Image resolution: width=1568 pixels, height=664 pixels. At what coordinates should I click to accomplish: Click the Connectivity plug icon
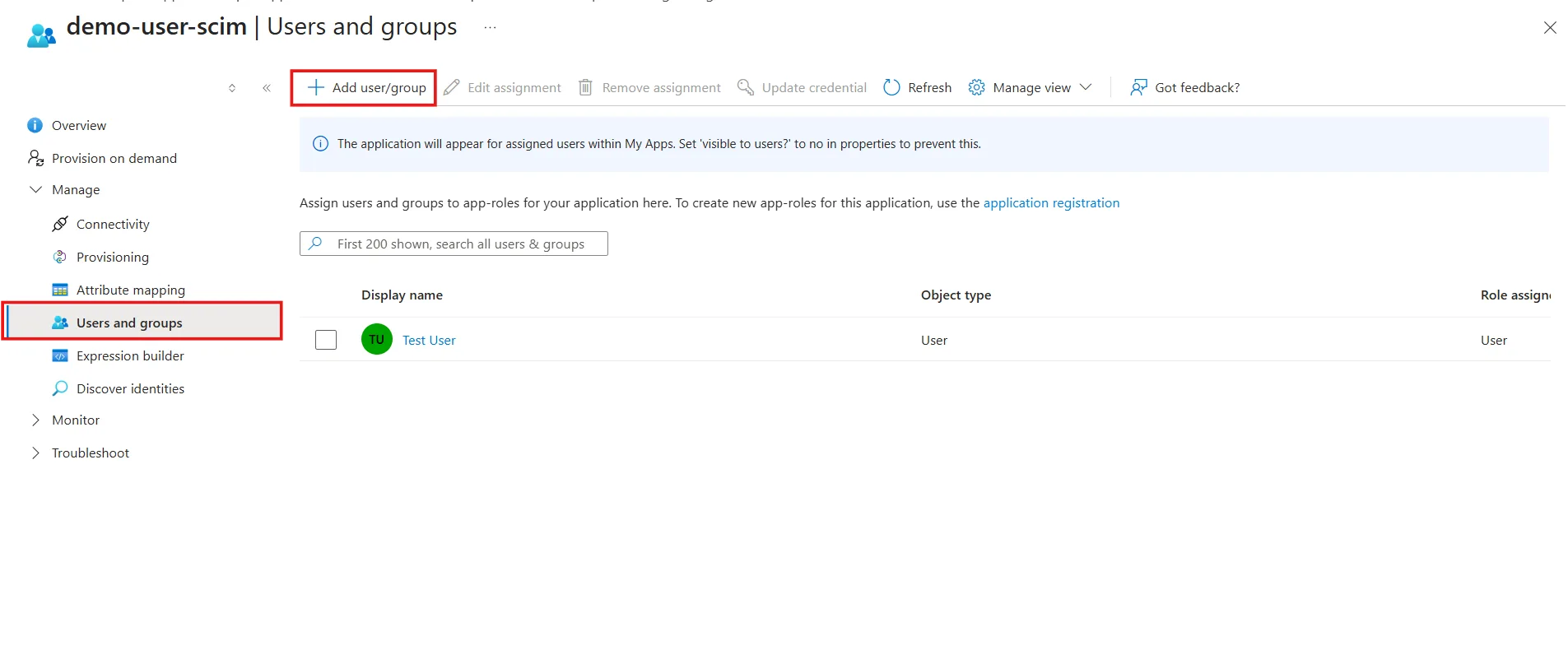click(x=60, y=224)
